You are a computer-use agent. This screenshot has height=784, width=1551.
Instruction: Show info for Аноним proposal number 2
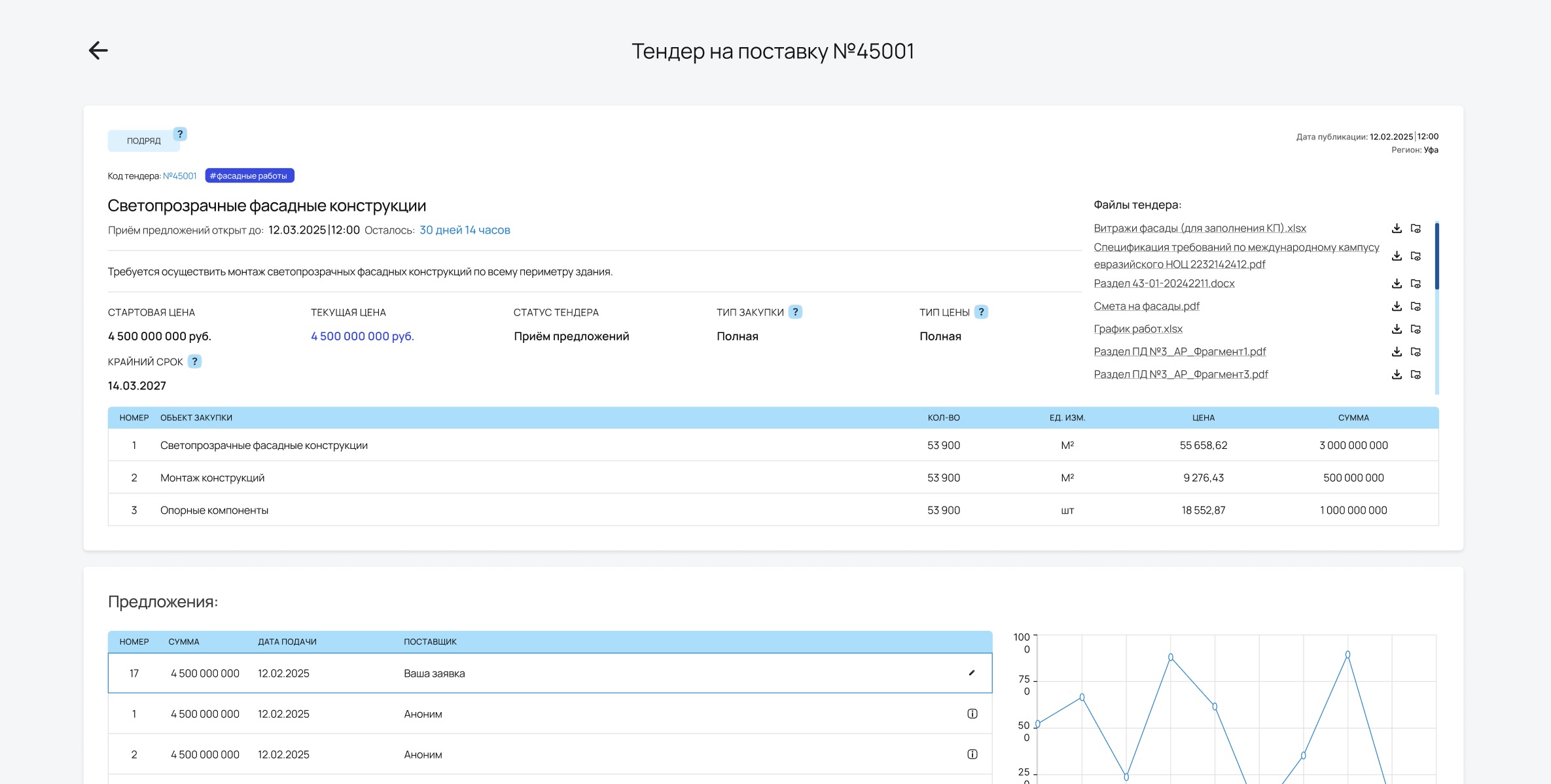point(972,755)
